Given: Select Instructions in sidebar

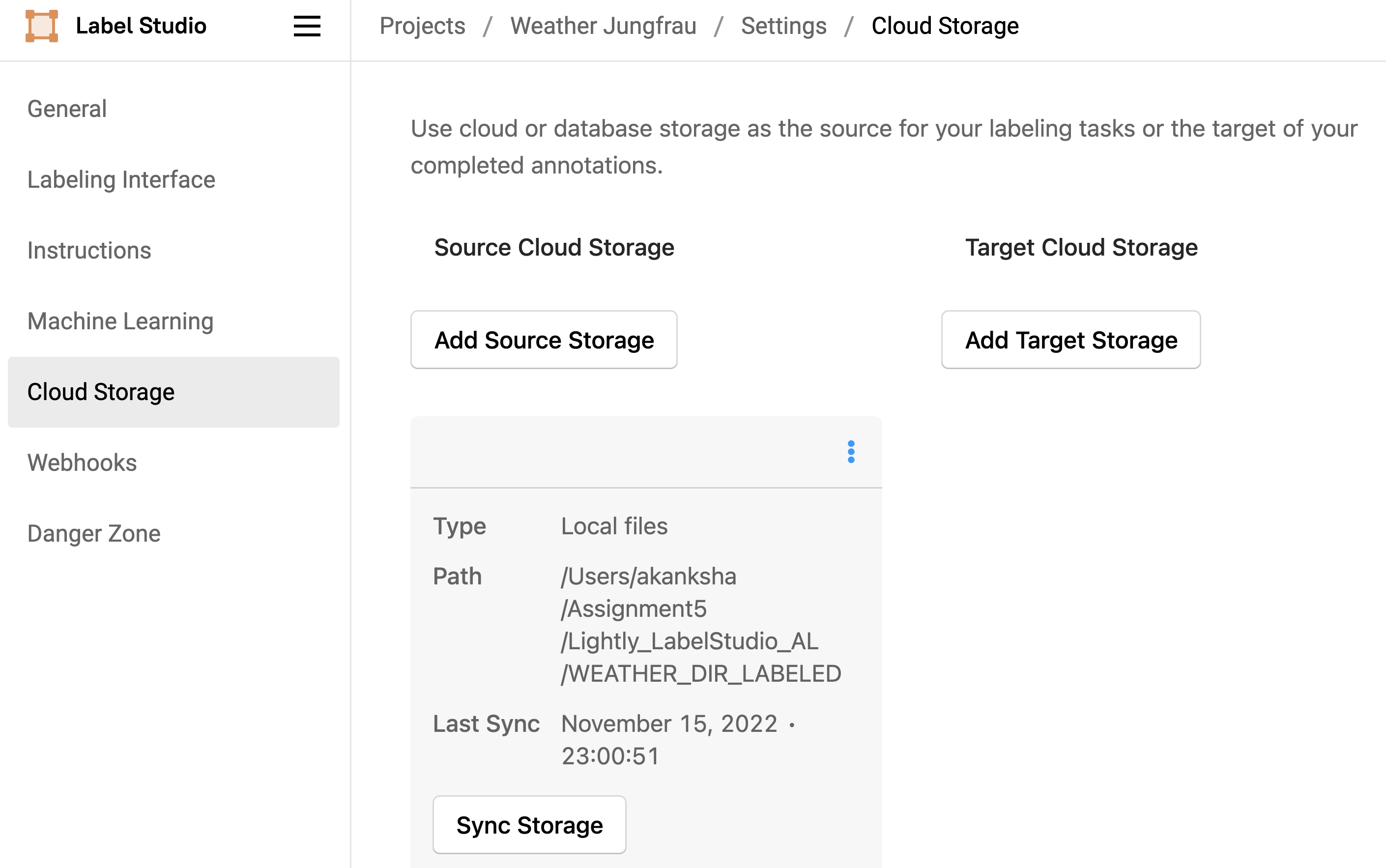Looking at the screenshot, I should tap(173, 250).
